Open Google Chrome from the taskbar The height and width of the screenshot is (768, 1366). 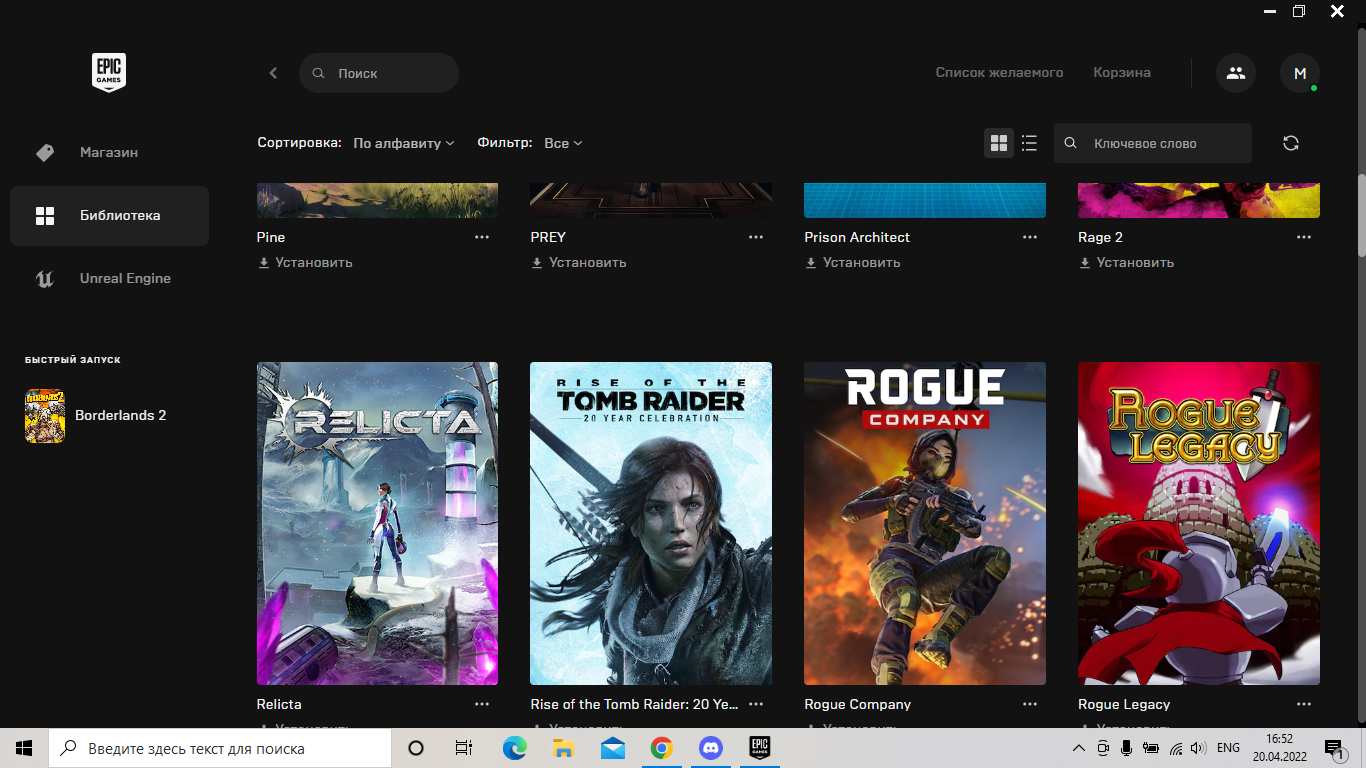pos(661,748)
